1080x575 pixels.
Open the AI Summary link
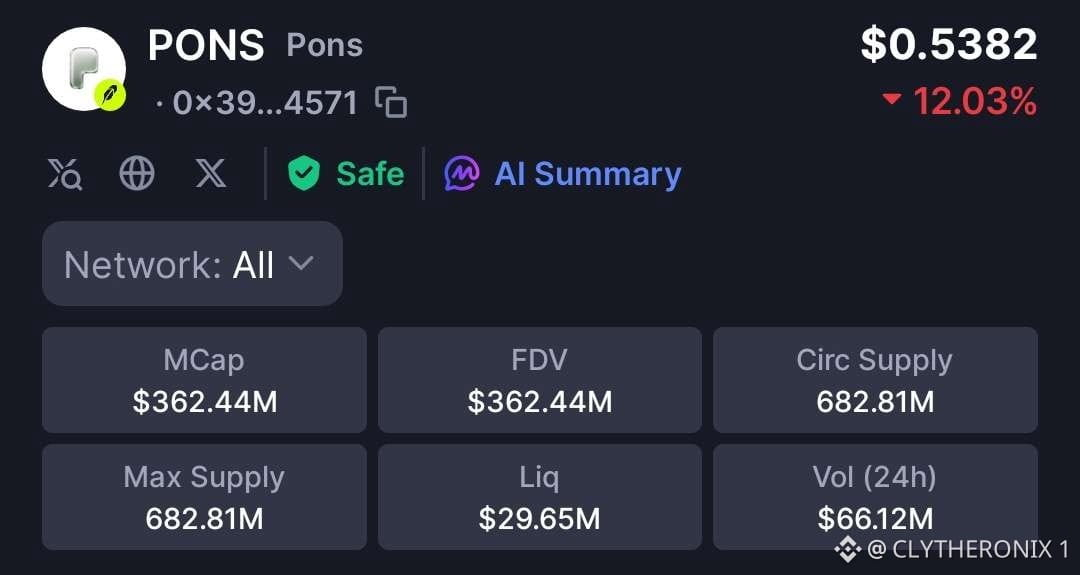(x=588, y=174)
